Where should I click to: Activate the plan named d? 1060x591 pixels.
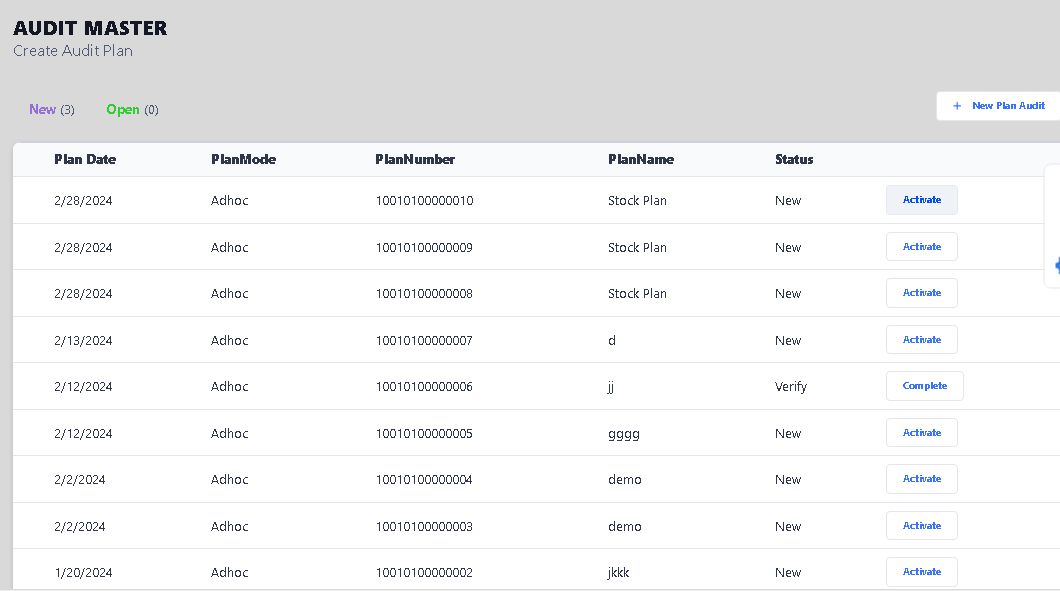tap(921, 340)
